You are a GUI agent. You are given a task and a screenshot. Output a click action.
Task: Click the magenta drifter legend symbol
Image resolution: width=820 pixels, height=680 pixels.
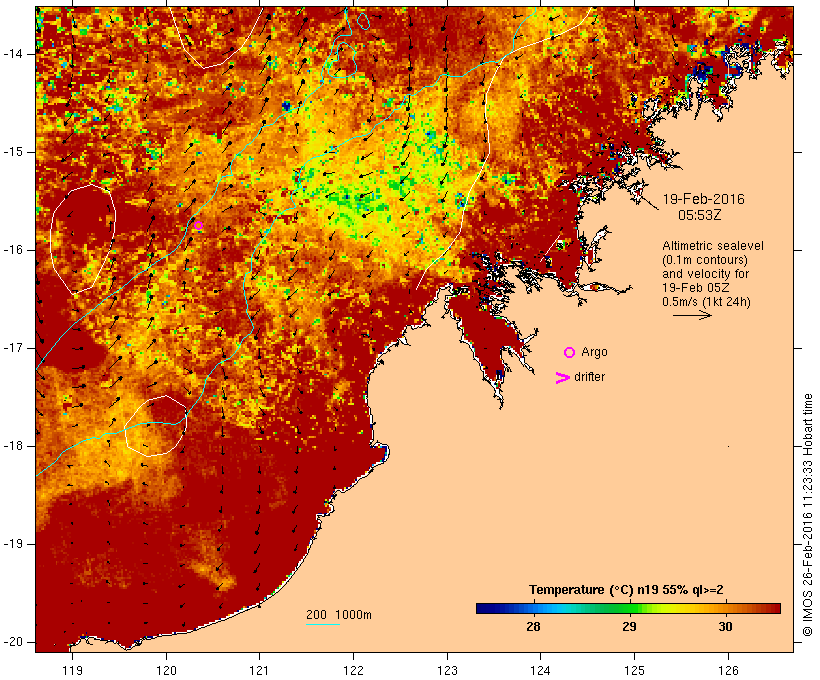coord(562,378)
